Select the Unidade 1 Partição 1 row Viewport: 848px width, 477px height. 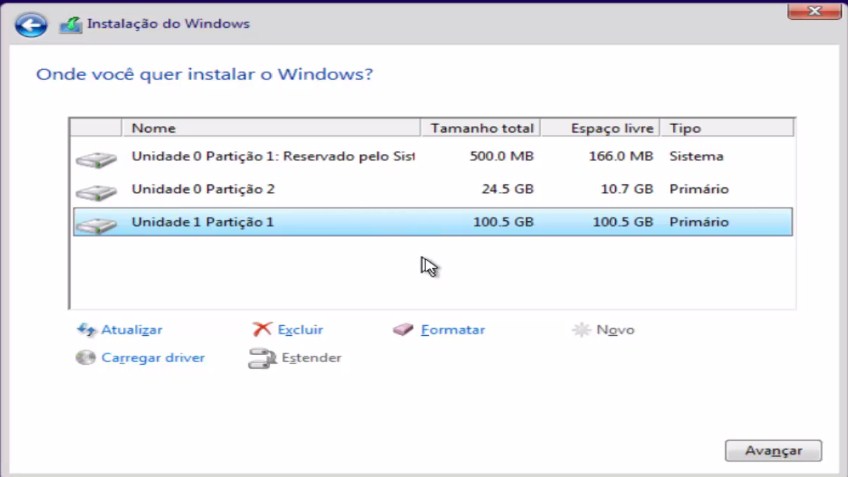[433, 222]
